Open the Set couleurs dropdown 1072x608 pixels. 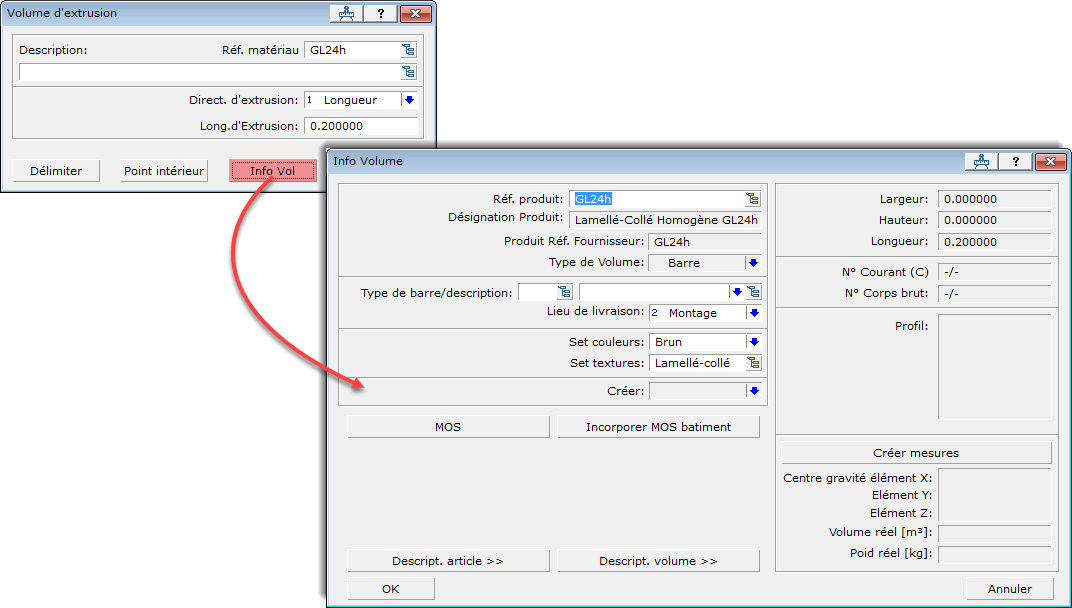click(753, 342)
